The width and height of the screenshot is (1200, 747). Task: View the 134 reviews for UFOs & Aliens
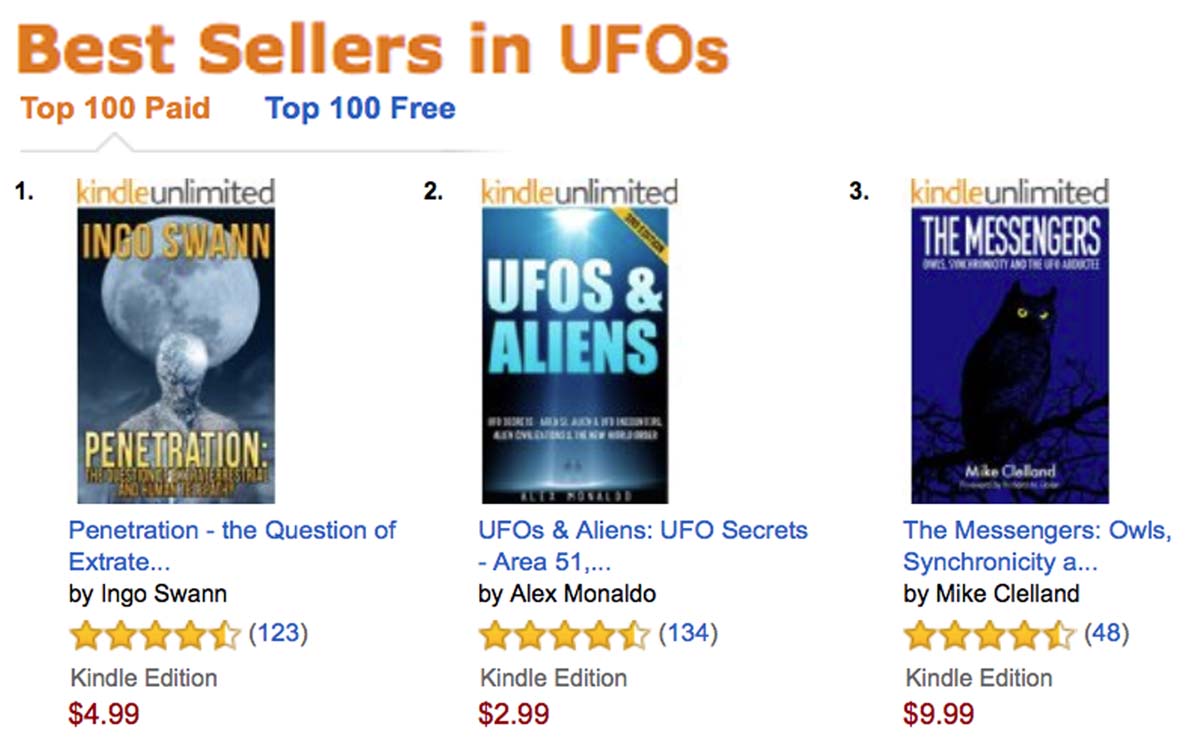pyautogui.click(x=687, y=633)
